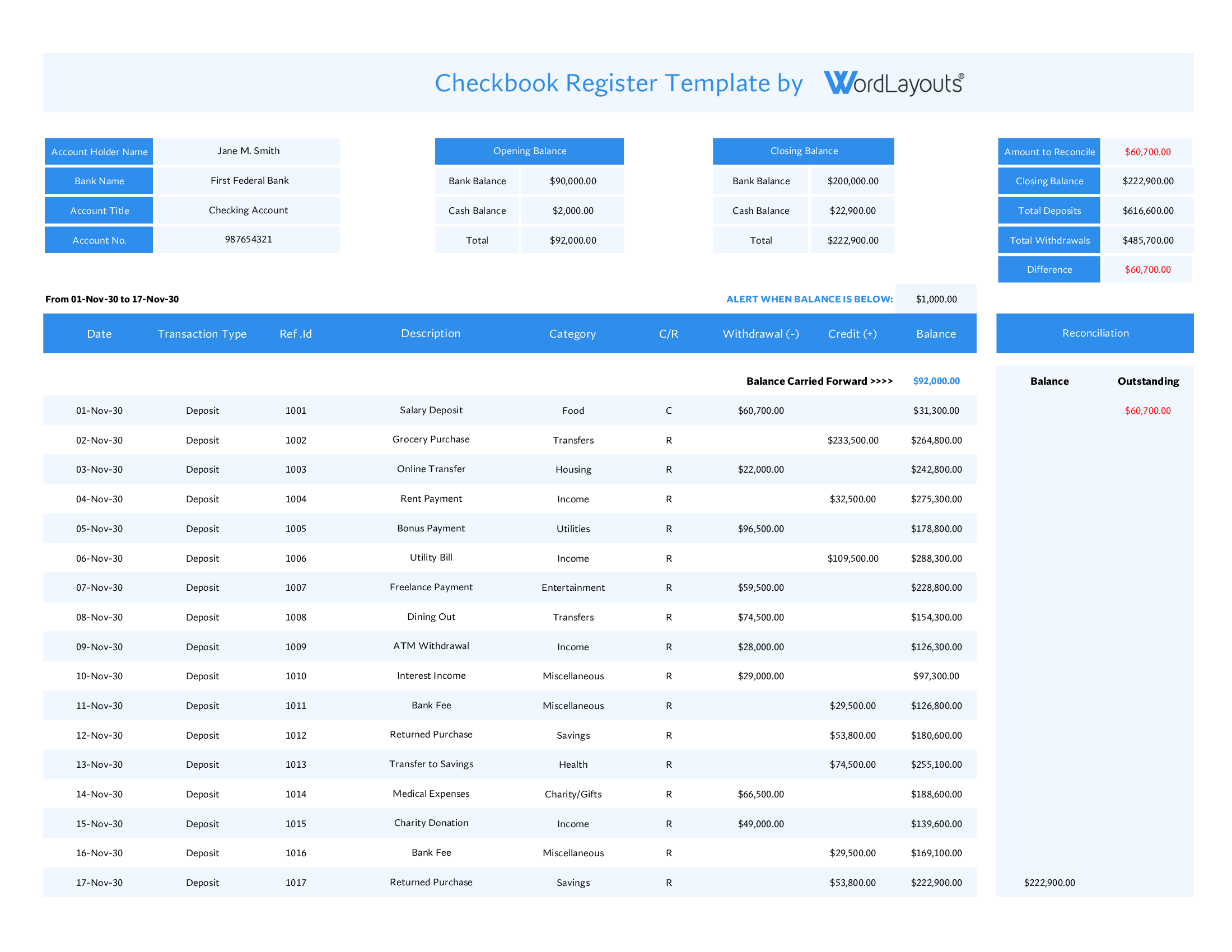
Task: Click the Closing Balance label in reconciliation panel
Action: click(x=1048, y=180)
